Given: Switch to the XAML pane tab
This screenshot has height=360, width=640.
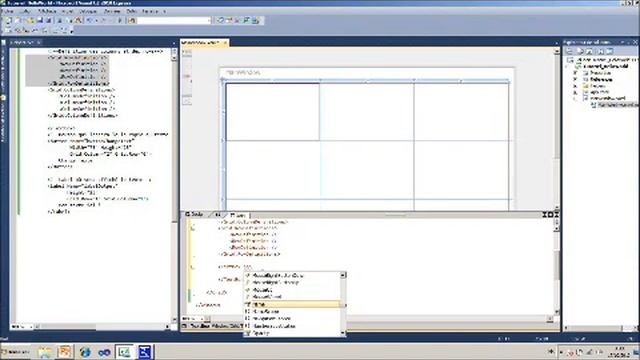Looking at the screenshot, I should [238, 215].
